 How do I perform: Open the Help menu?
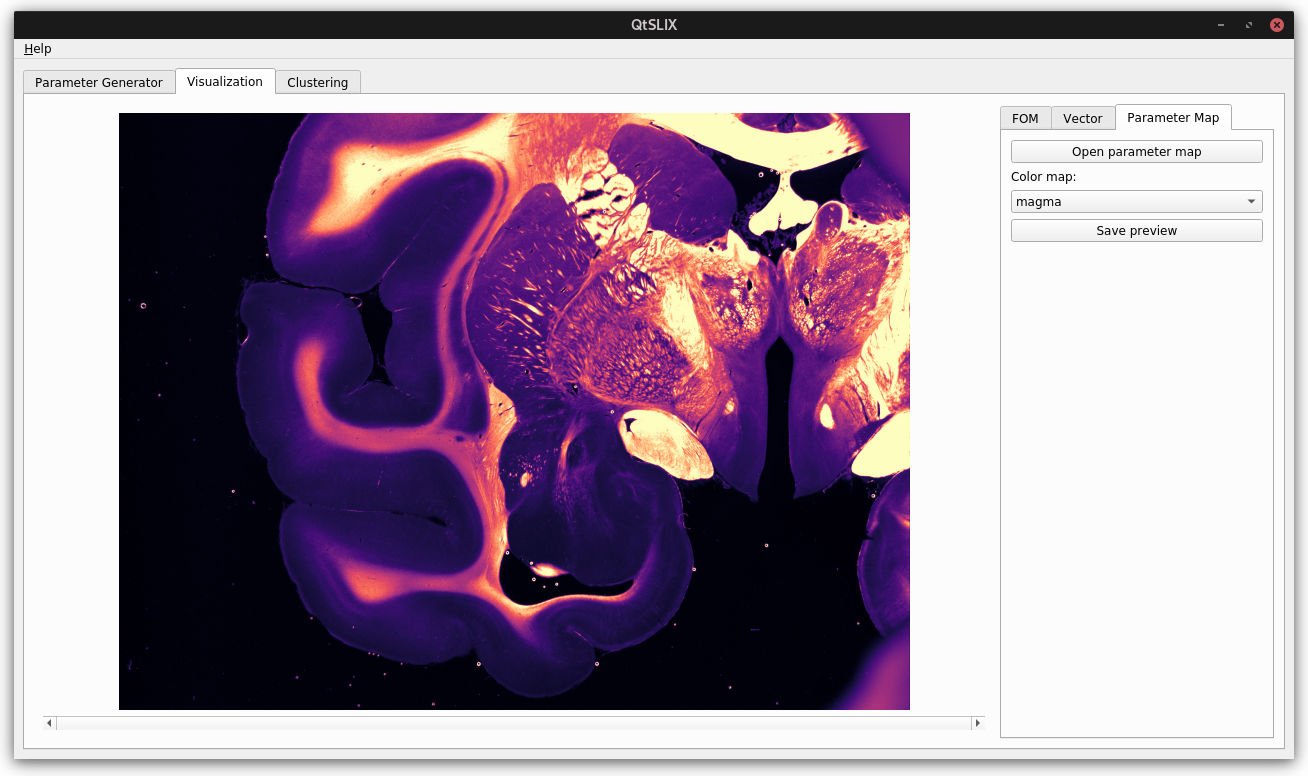point(38,49)
